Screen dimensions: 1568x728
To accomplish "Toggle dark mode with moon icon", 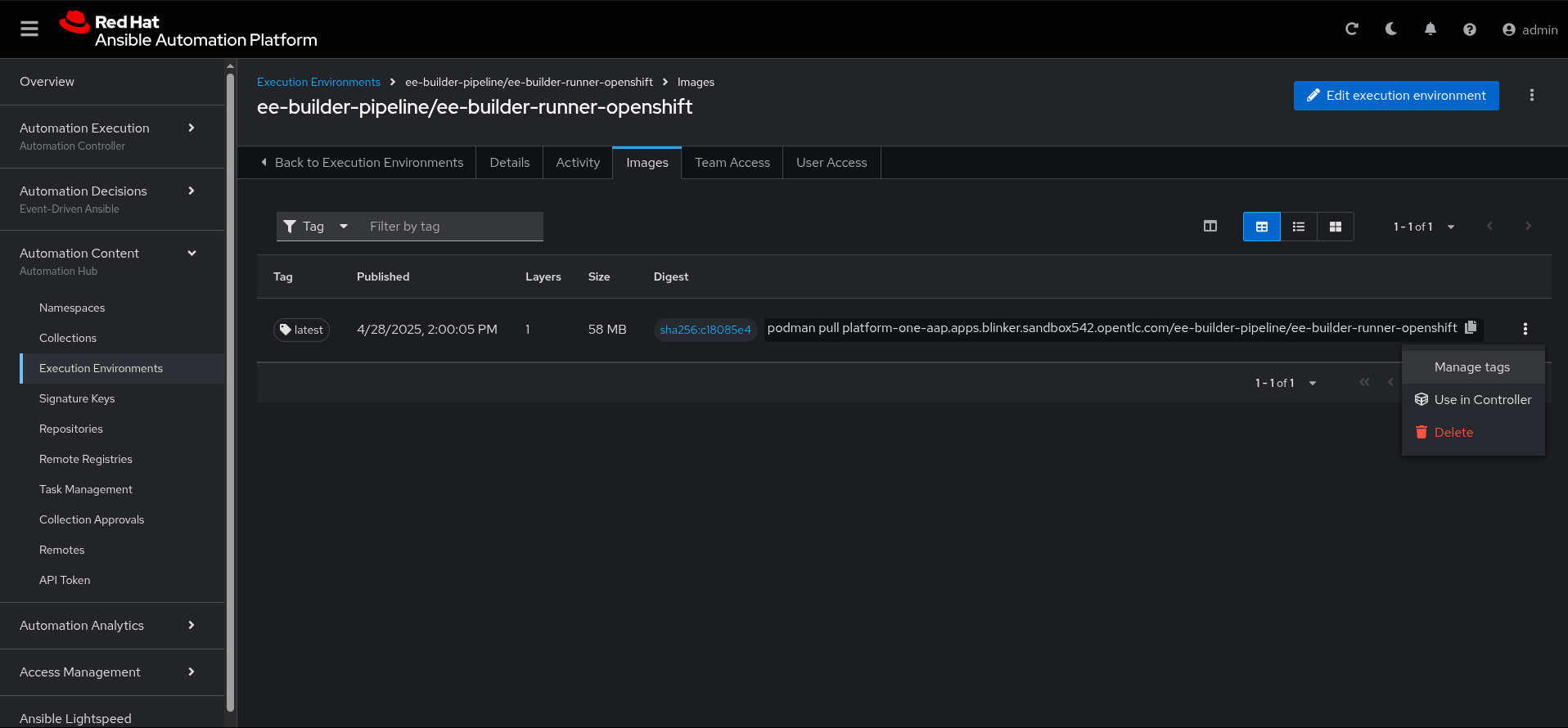I will pyautogui.click(x=1391, y=29).
